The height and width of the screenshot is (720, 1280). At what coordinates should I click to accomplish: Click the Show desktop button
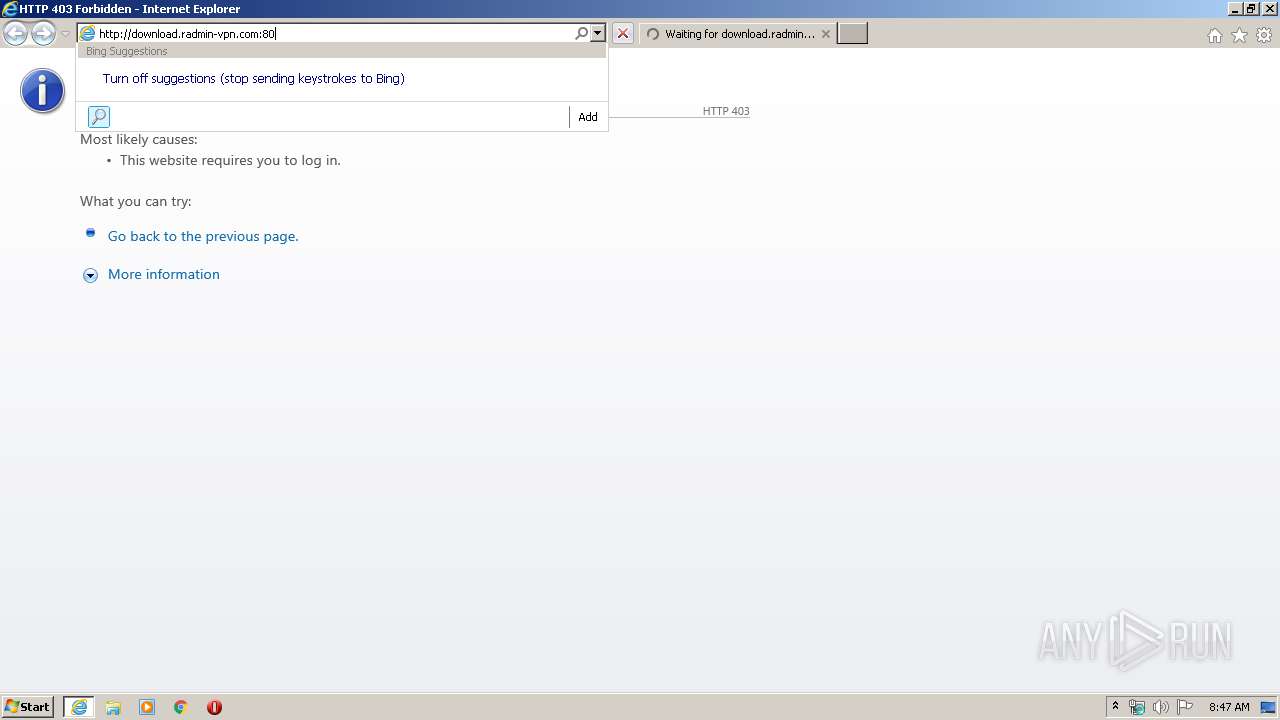click(1269, 707)
